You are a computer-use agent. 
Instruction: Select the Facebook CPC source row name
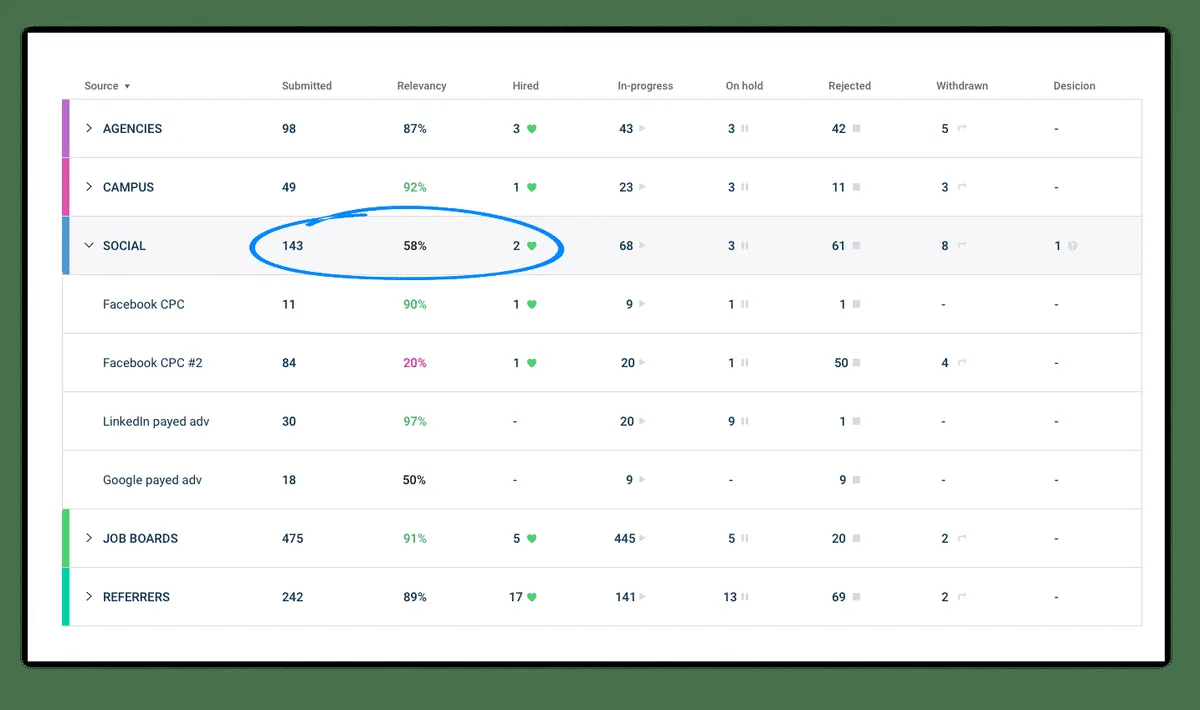coord(144,304)
